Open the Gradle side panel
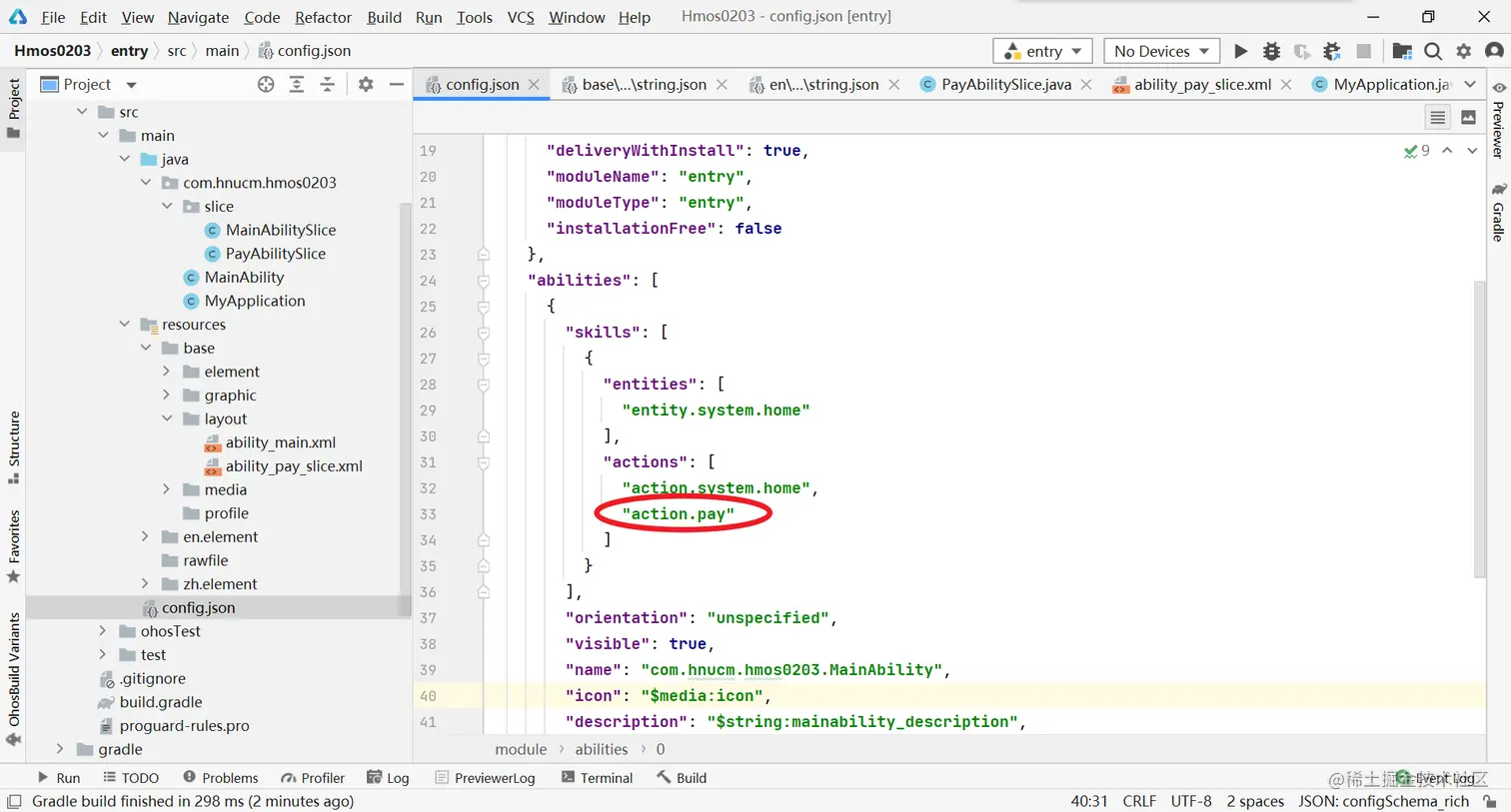This screenshot has width=1511, height=812. point(1499,212)
